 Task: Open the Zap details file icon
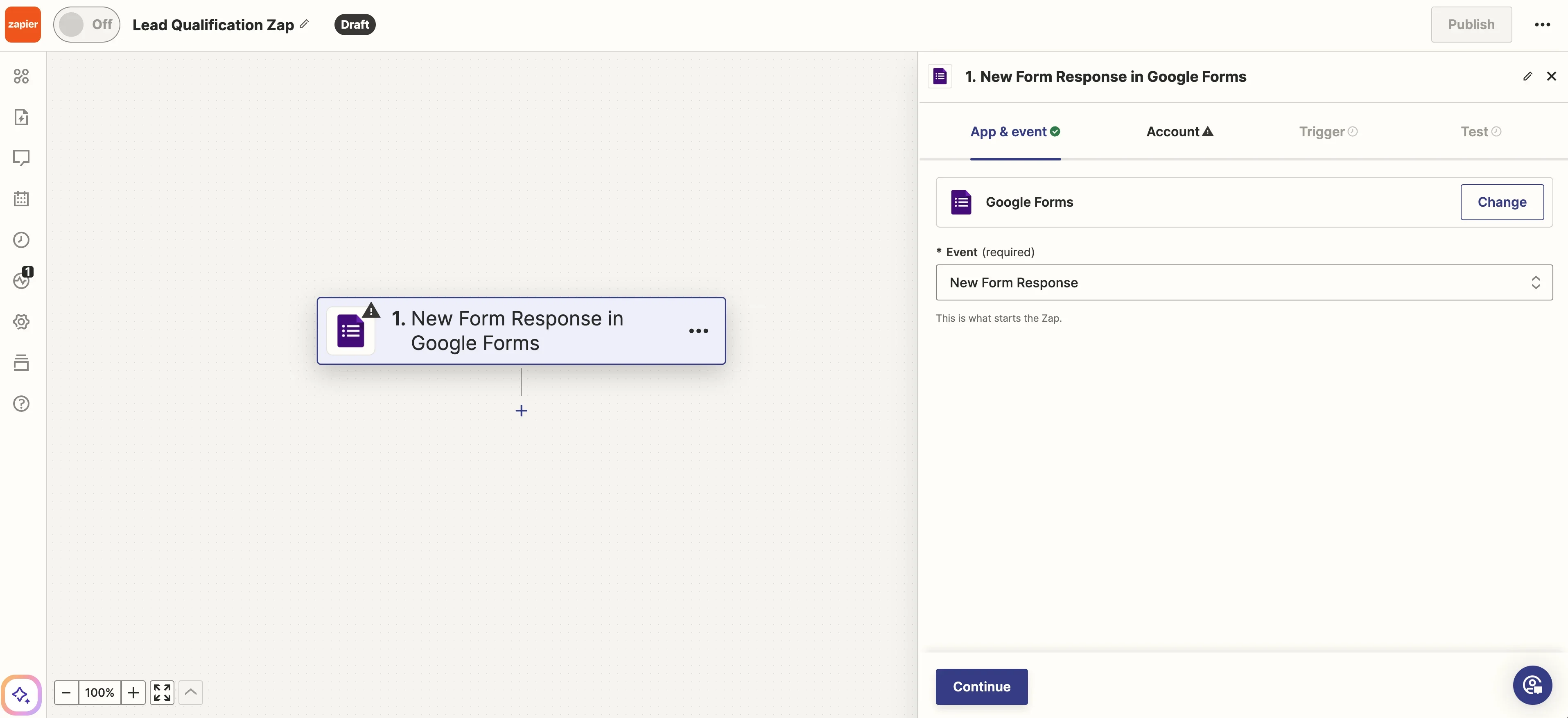tap(21, 117)
